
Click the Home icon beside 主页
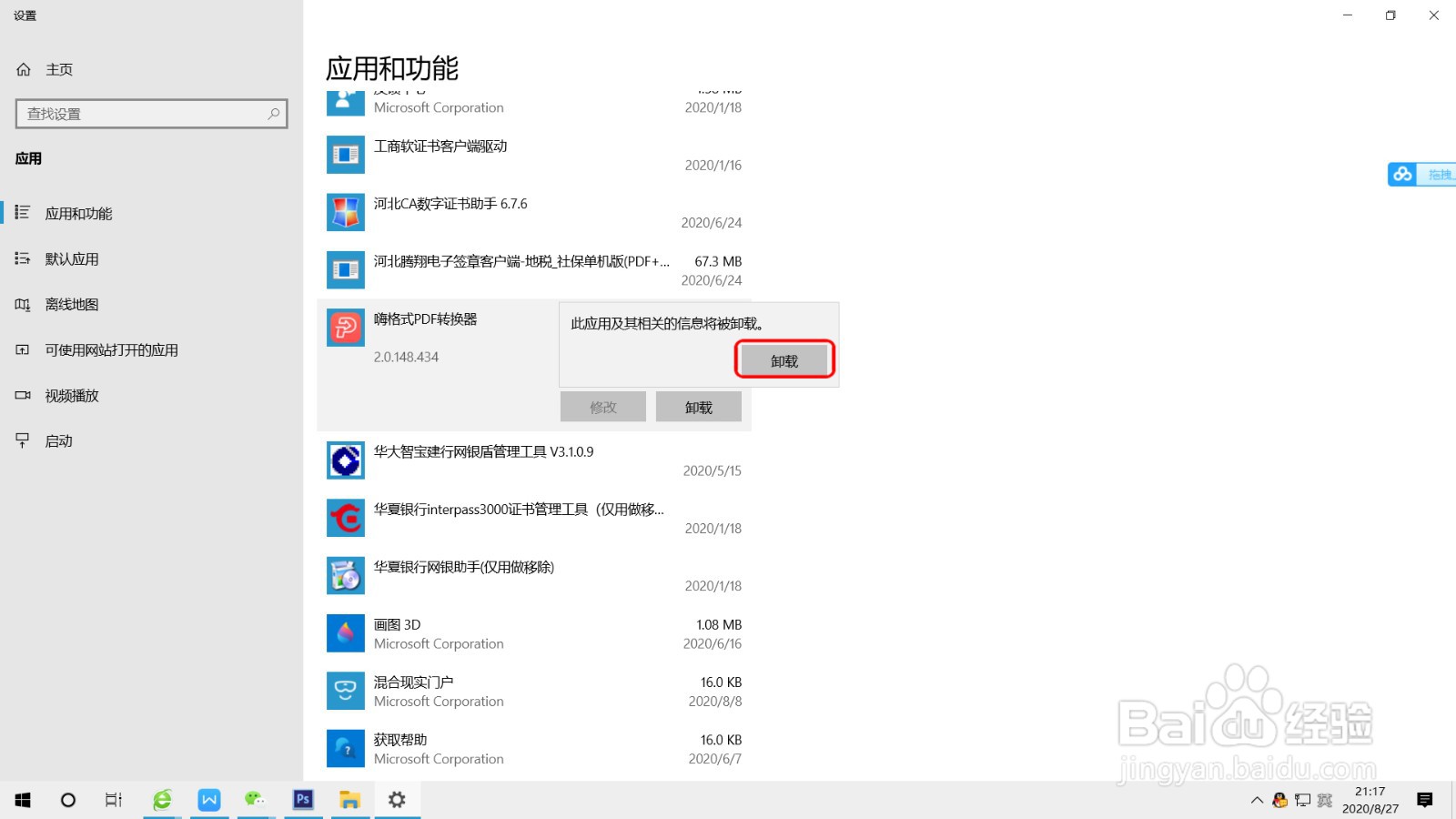[x=24, y=69]
